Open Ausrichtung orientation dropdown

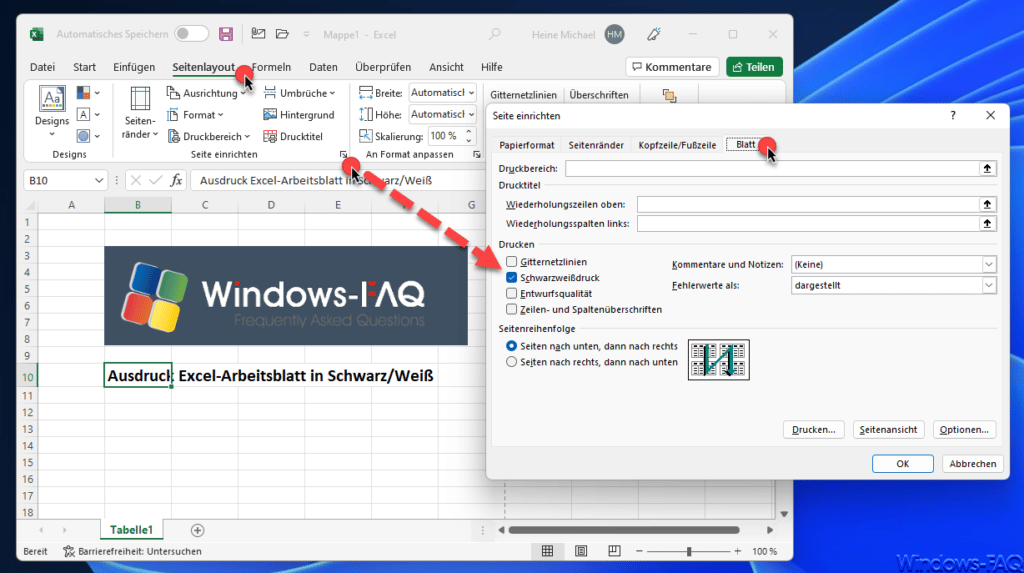[206, 93]
